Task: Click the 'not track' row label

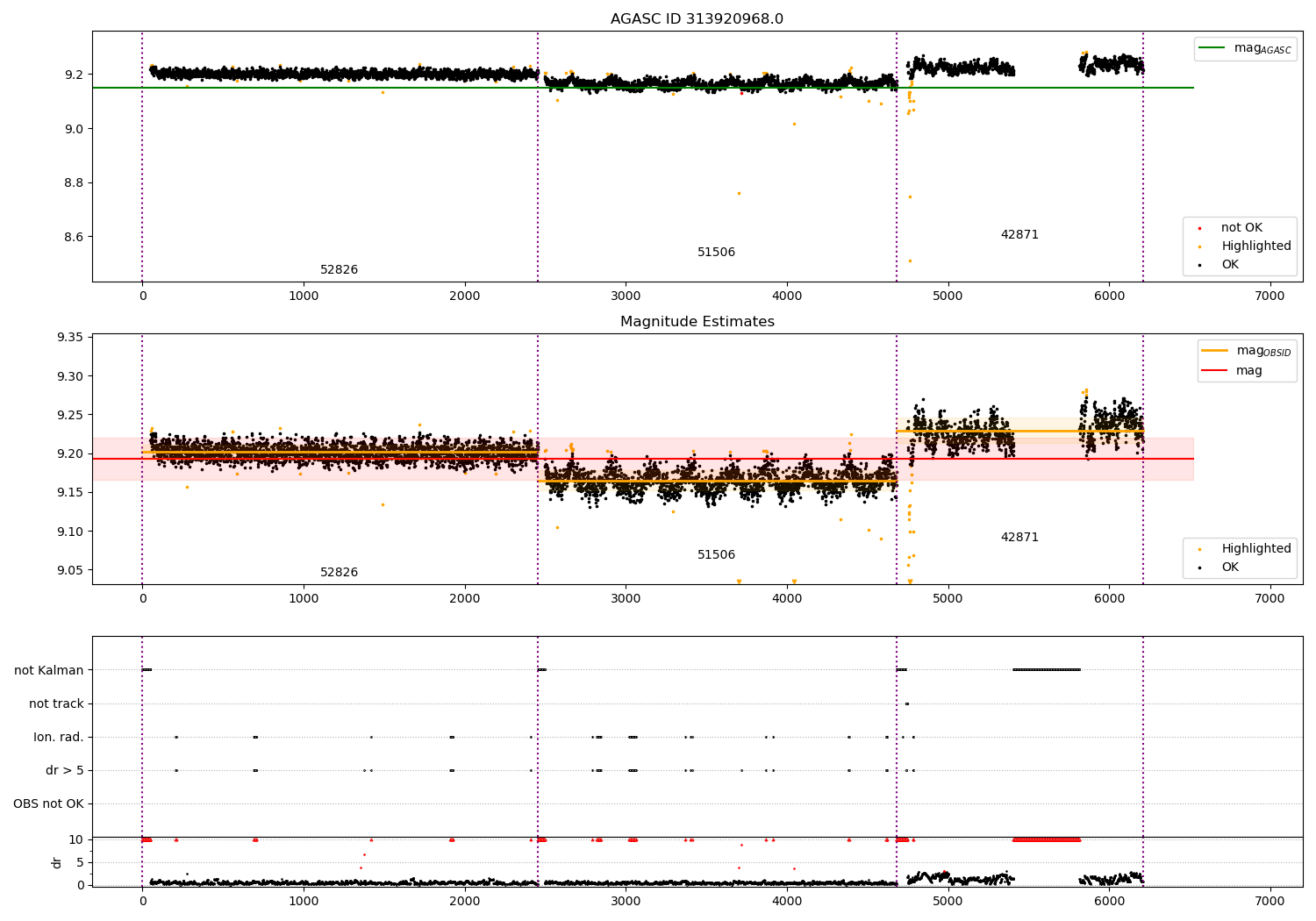Action: pos(56,704)
